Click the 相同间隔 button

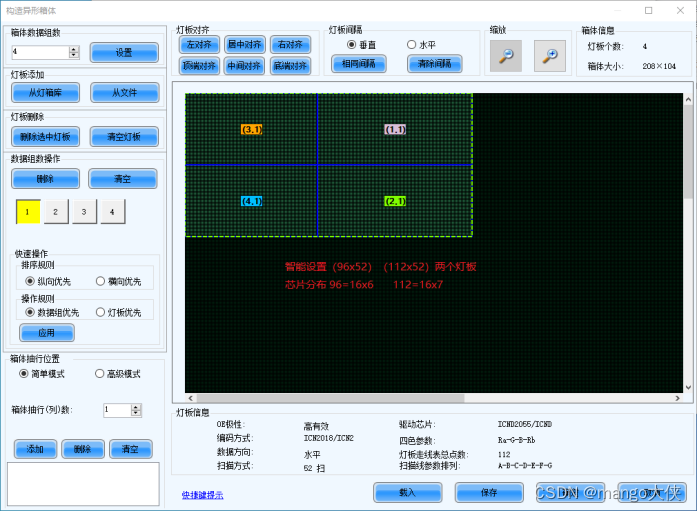(x=358, y=64)
